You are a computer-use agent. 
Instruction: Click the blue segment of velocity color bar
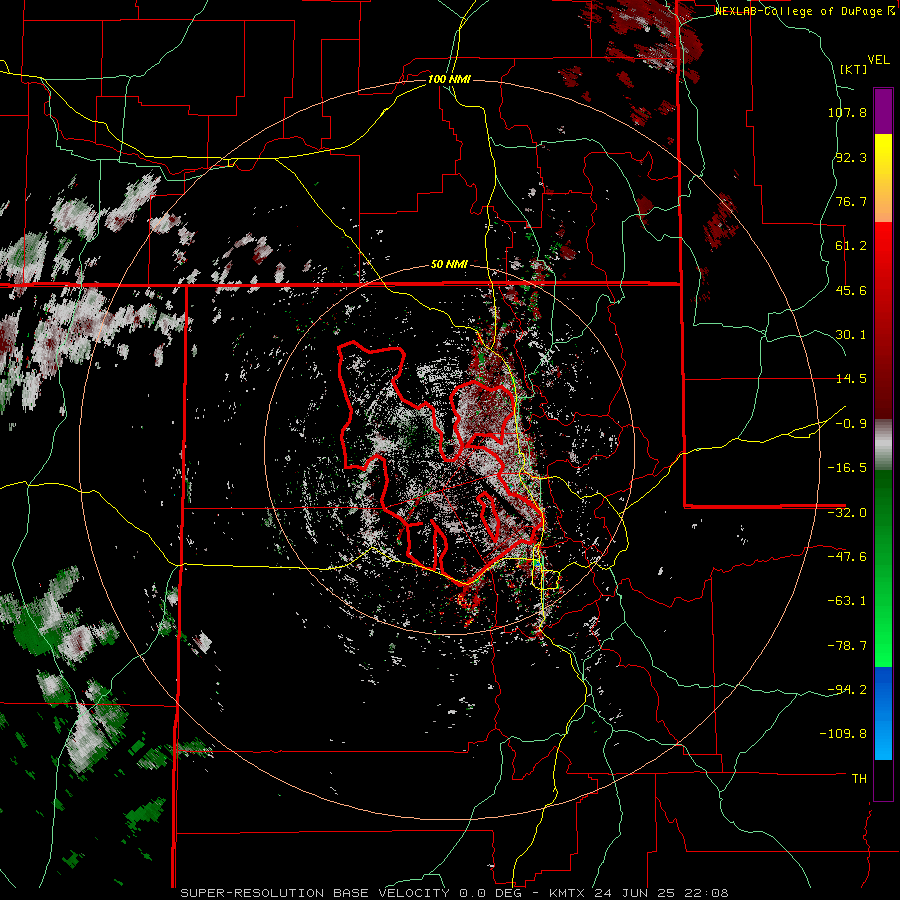click(883, 713)
